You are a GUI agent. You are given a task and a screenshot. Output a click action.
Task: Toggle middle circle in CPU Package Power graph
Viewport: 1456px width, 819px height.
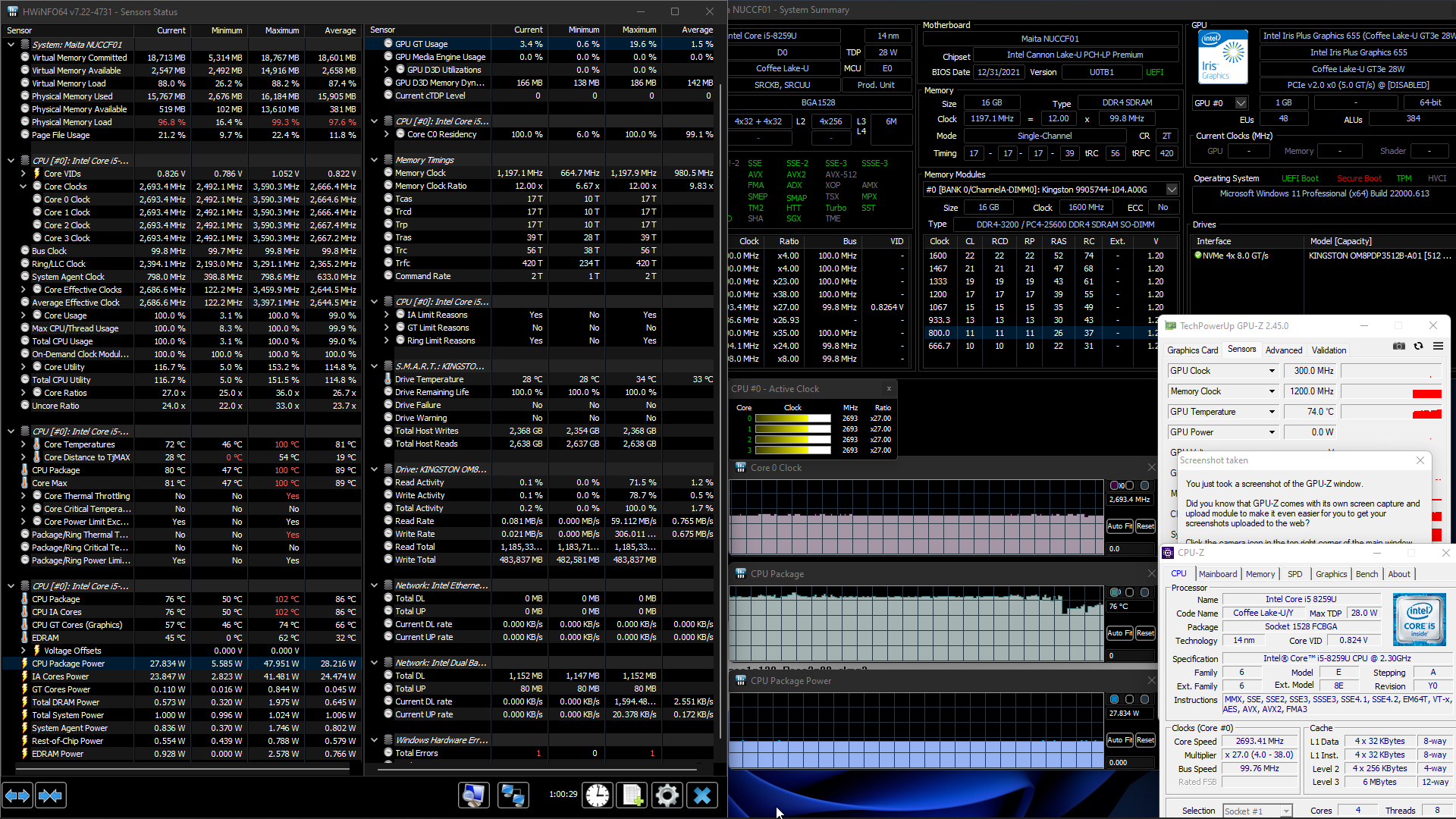[x=1129, y=699]
